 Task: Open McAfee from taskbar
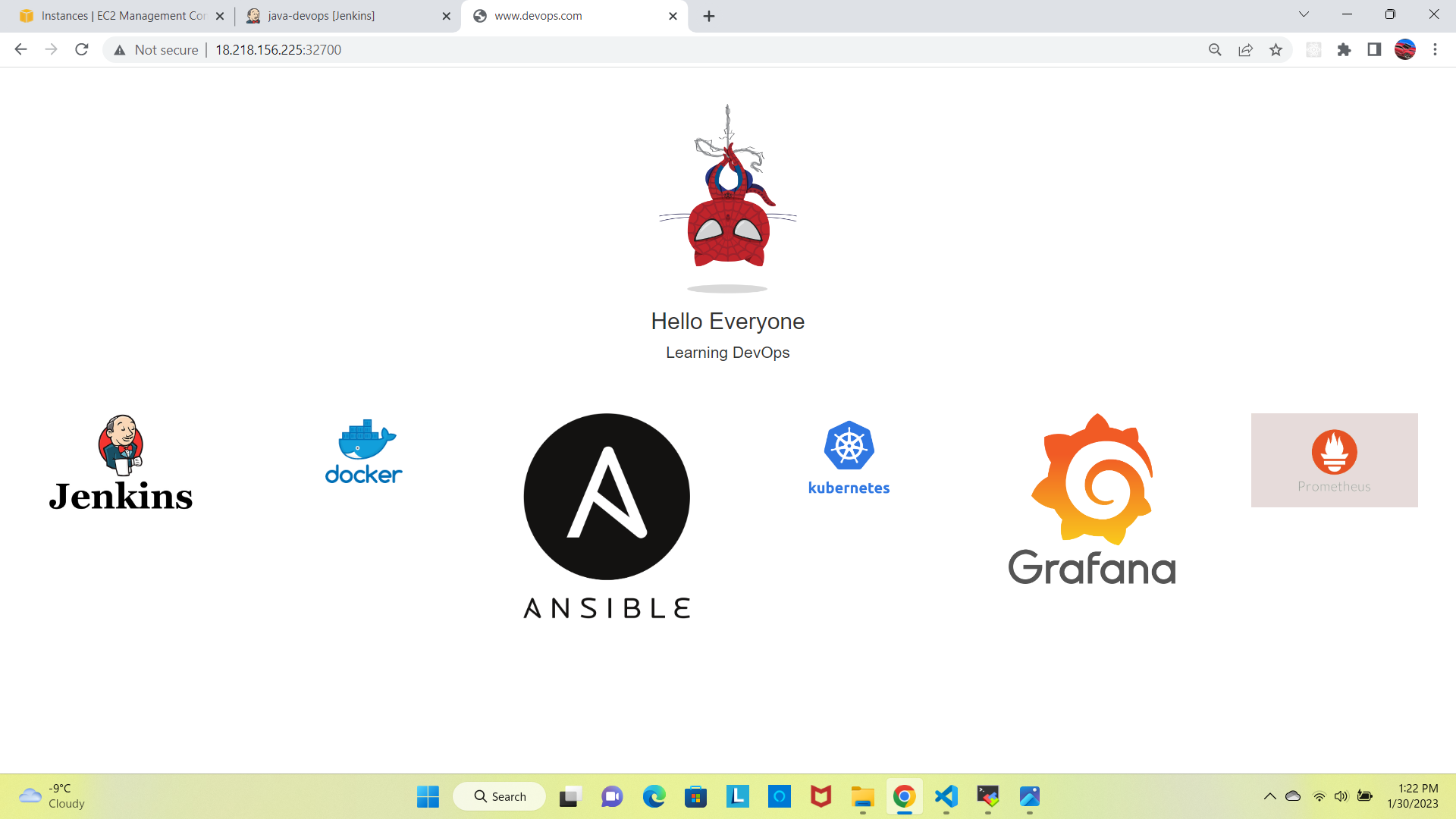tap(821, 796)
